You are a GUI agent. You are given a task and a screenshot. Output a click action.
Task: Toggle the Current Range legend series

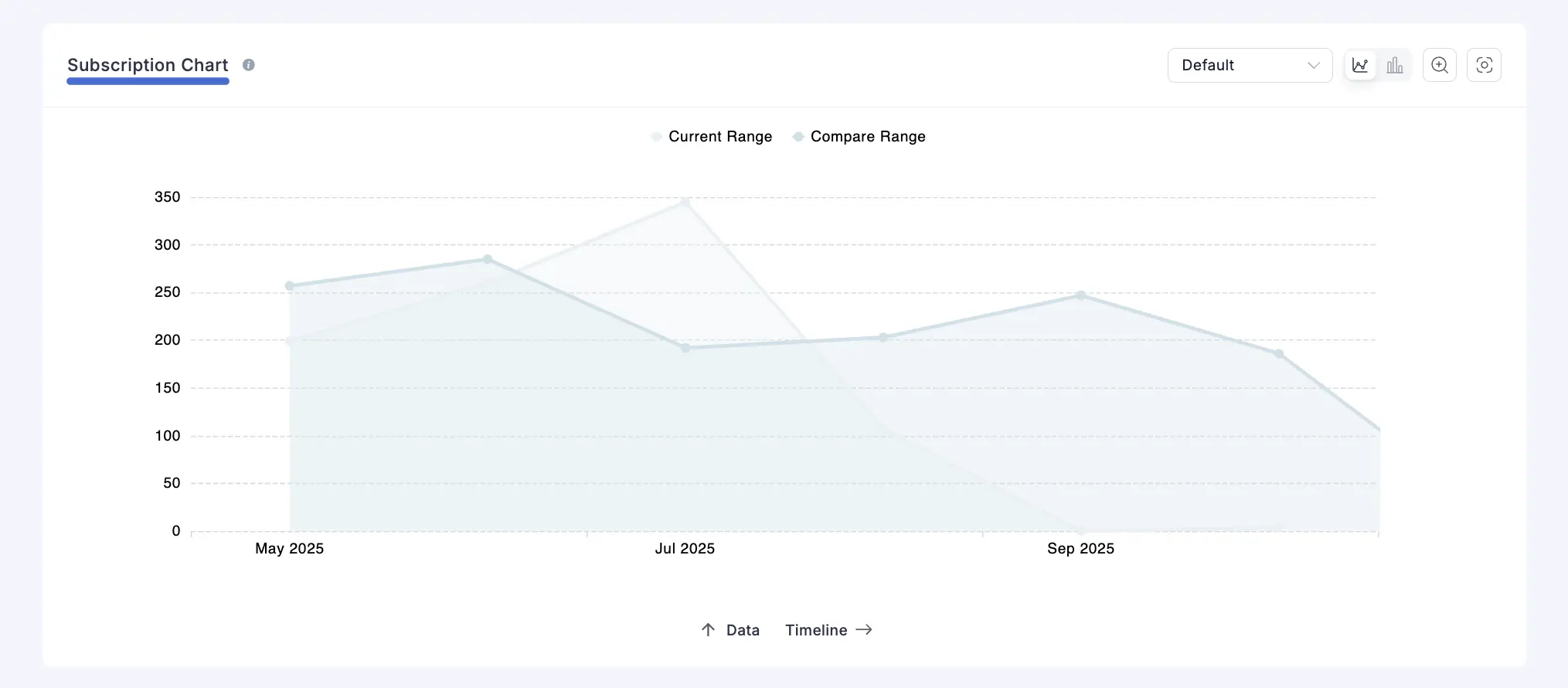tap(719, 137)
